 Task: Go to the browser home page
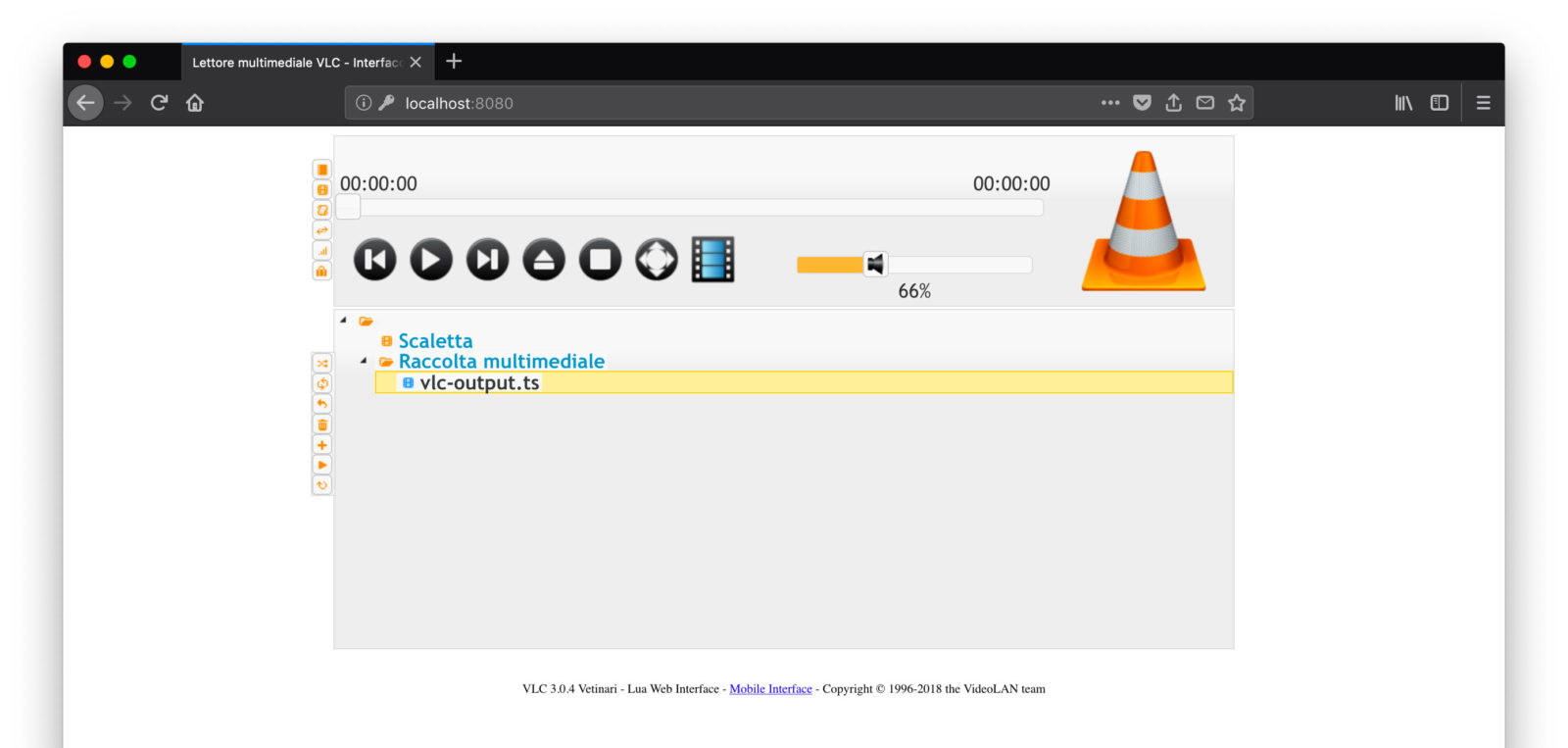195,103
